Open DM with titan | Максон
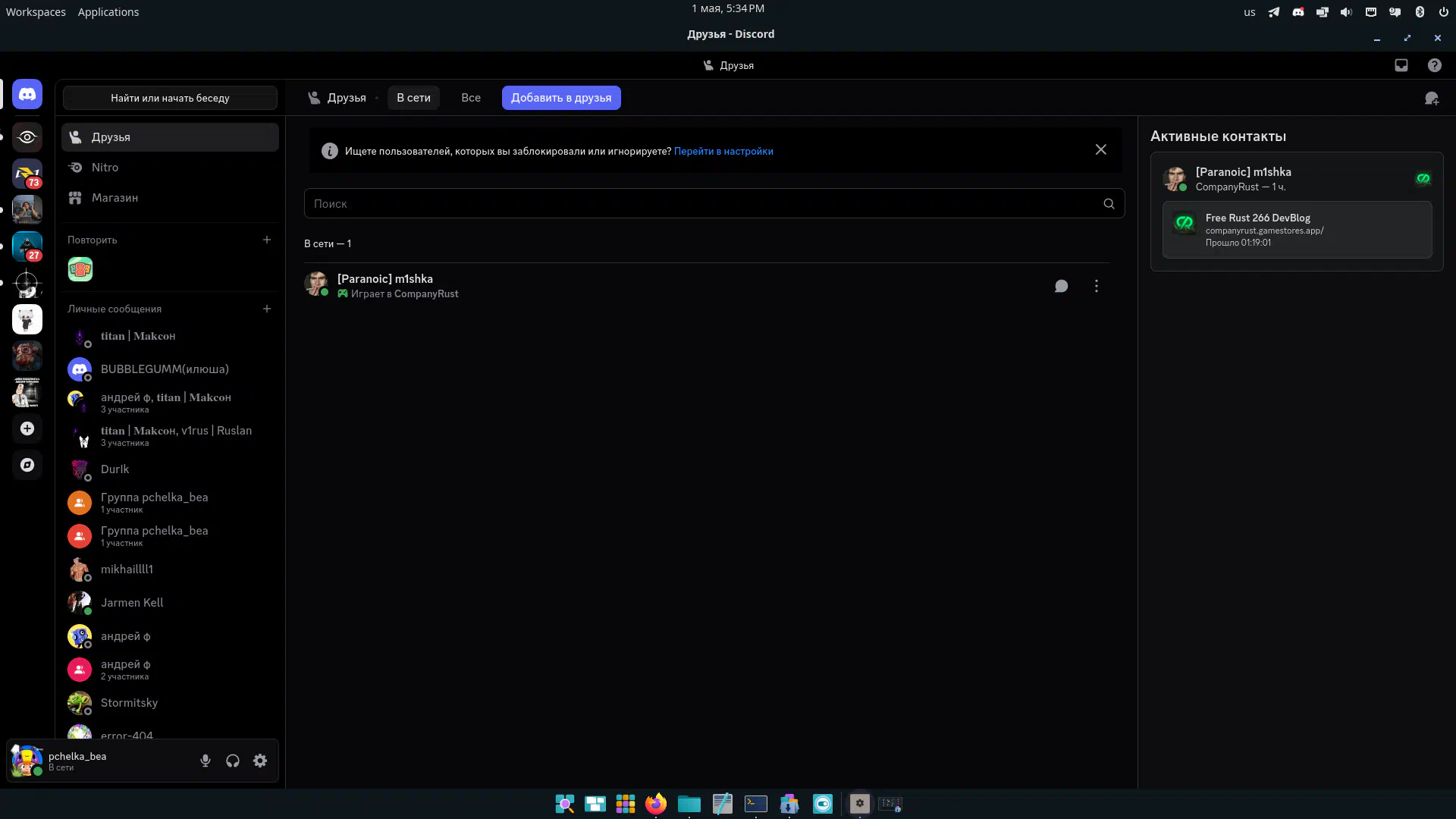The image size is (1456, 819). (x=170, y=336)
